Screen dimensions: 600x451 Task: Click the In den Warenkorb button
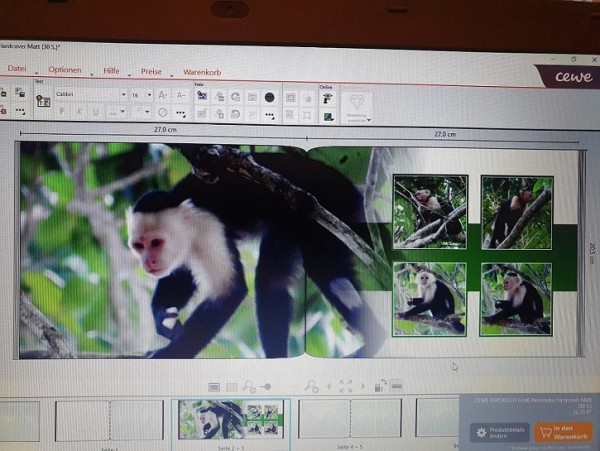pos(563,432)
